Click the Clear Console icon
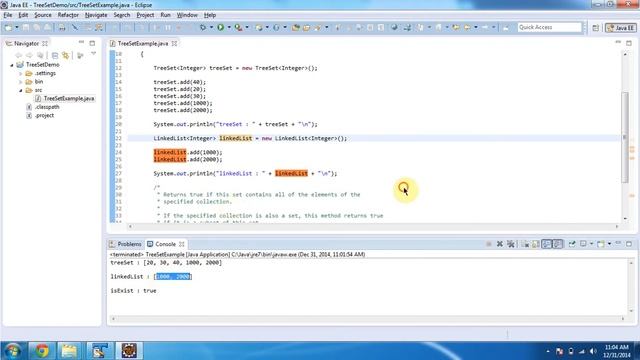640x360 pixels. (x=525, y=244)
